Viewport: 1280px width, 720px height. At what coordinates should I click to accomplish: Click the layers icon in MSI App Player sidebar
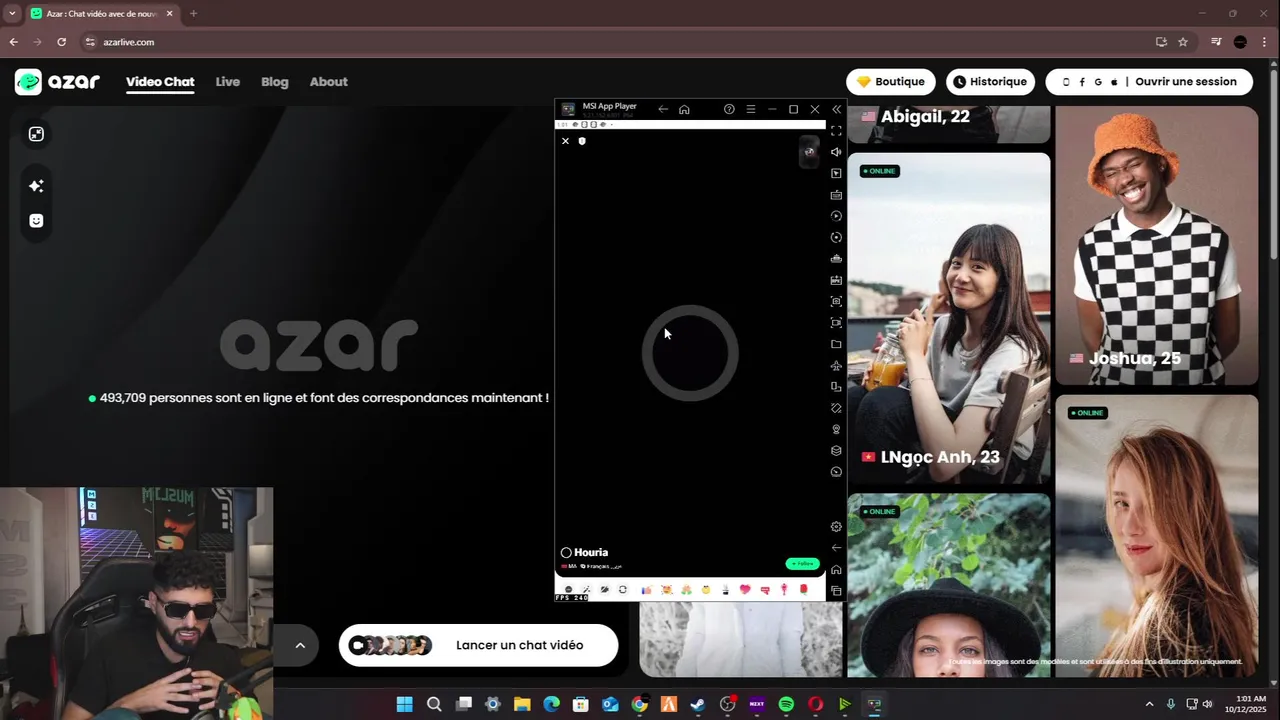(x=836, y=450)
